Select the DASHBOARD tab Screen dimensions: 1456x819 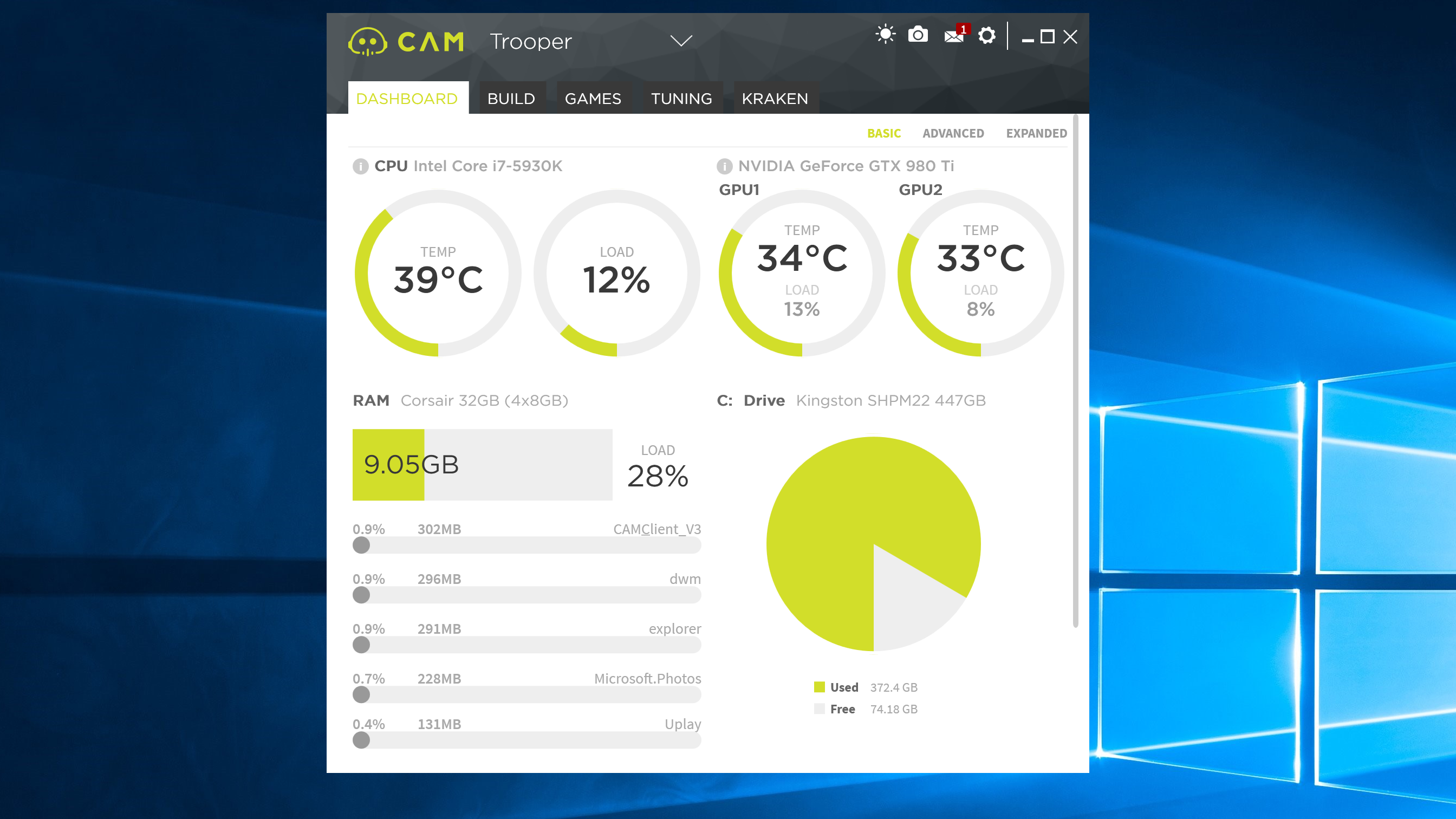tap(407, 97)
